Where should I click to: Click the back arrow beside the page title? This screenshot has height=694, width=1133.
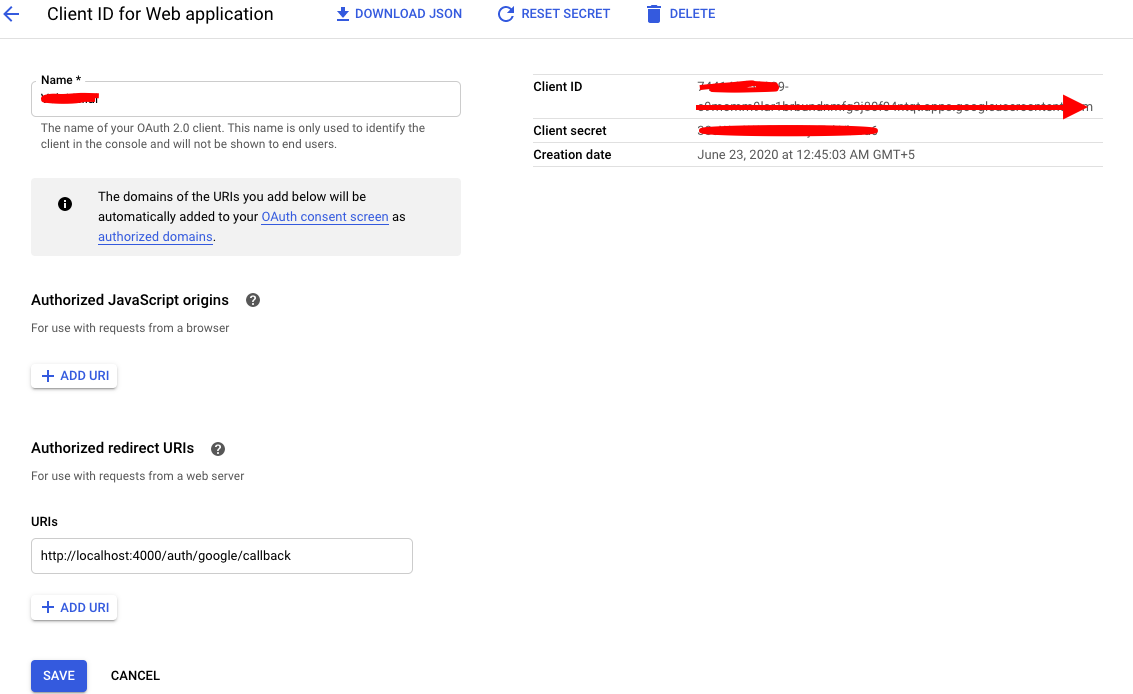point(12,14)
